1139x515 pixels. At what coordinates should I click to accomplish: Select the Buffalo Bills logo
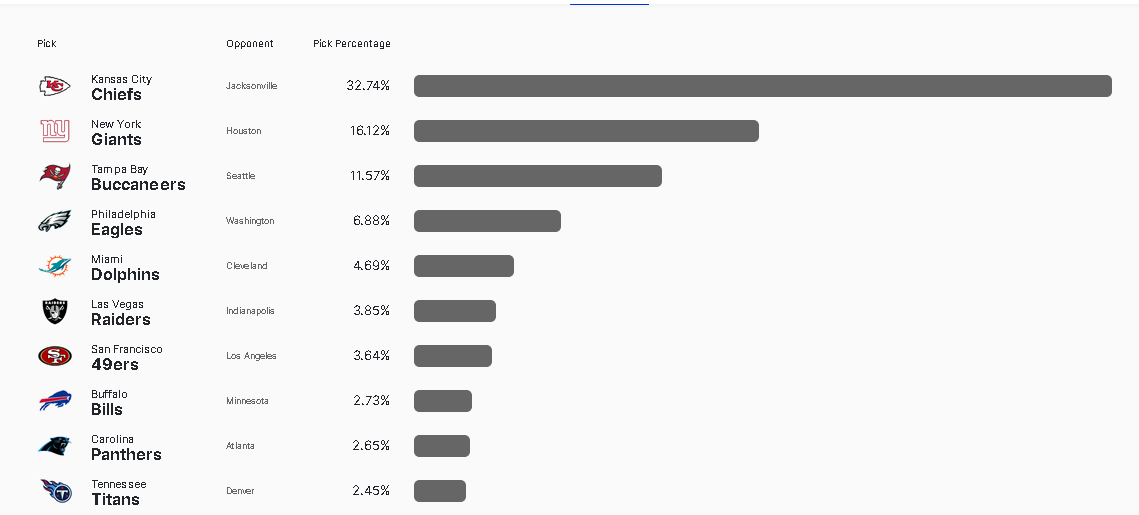coord(55,401)
